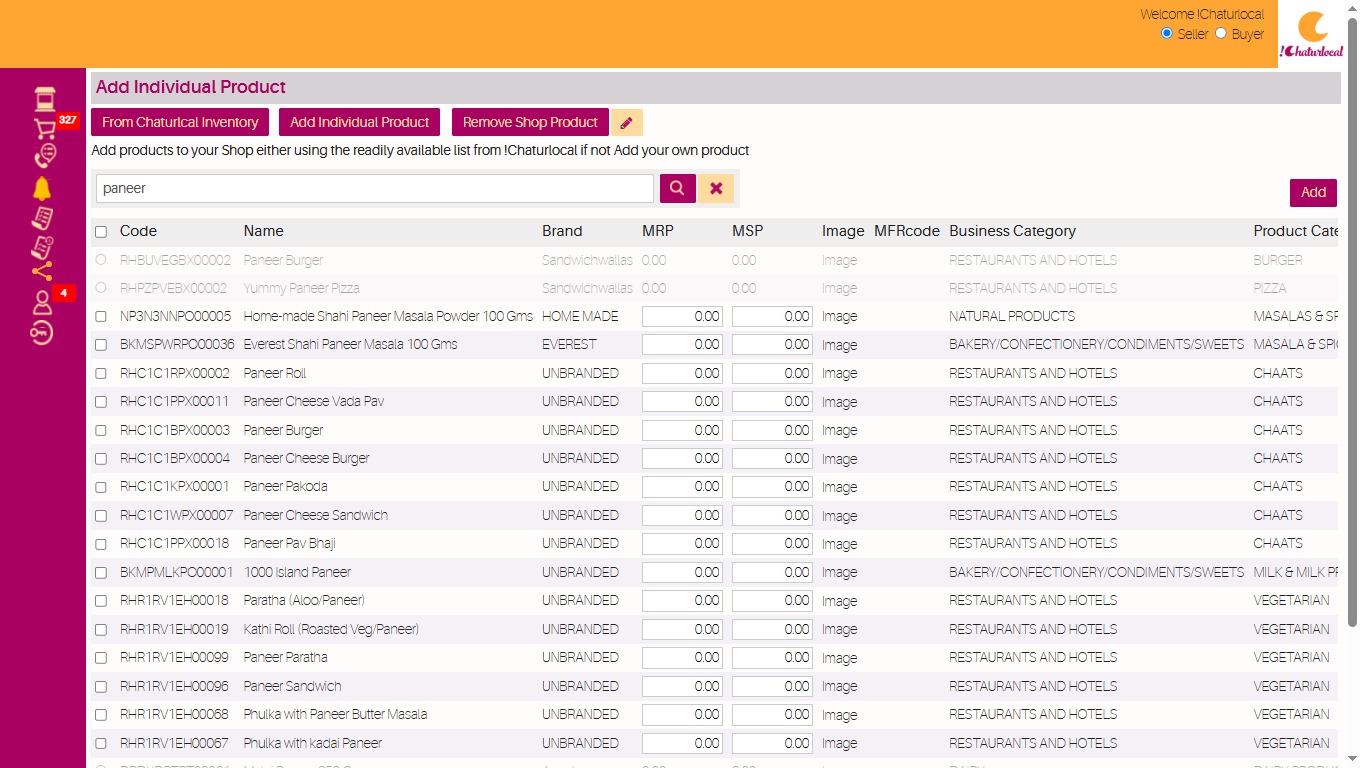This screenshot has height=768, width=1360.
Task: Click the phone enquiry list sidebar icon
Action: click(44, 156)
